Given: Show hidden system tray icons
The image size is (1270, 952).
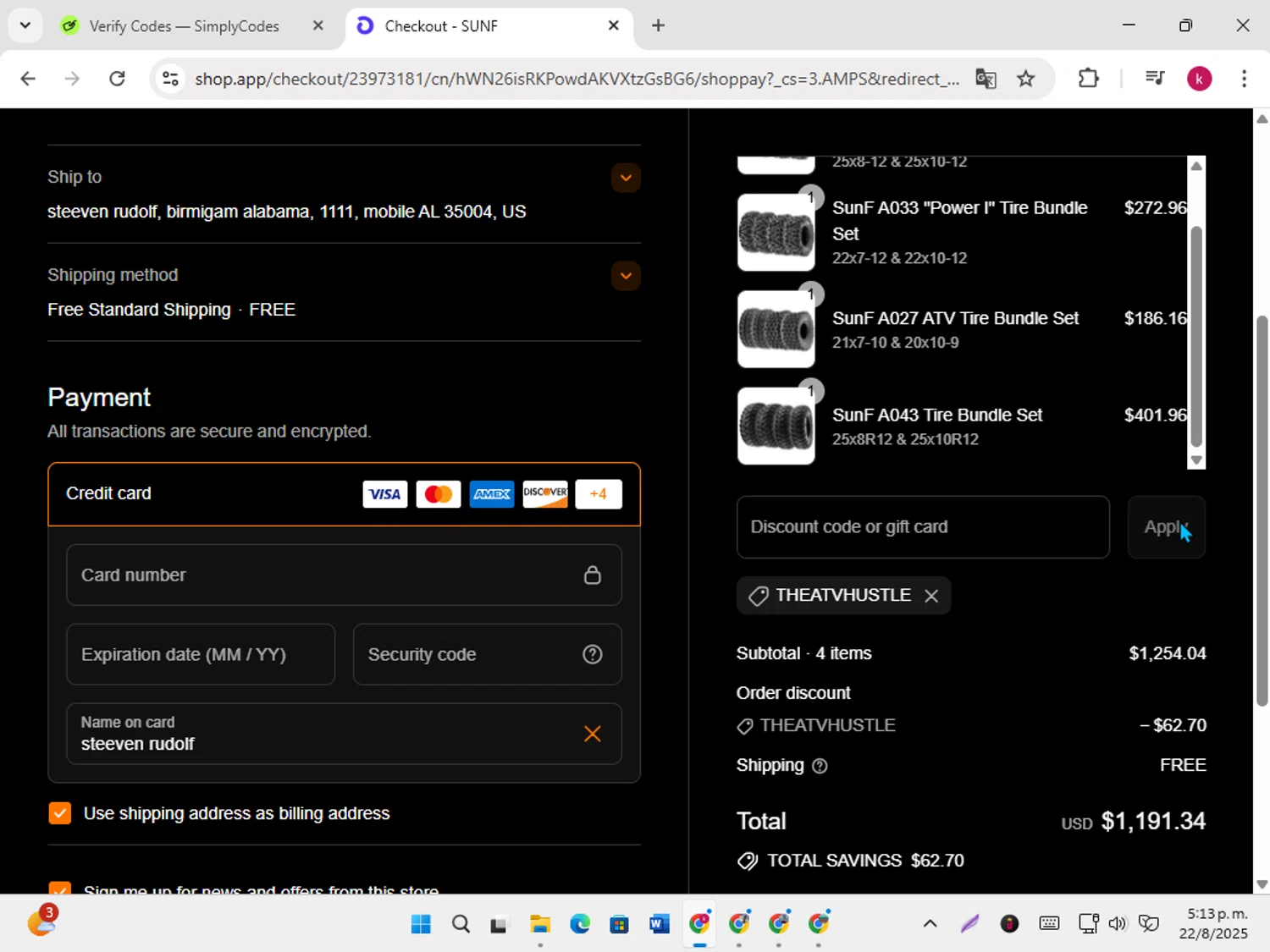Looking at the screenshot, I should (930, 924).
